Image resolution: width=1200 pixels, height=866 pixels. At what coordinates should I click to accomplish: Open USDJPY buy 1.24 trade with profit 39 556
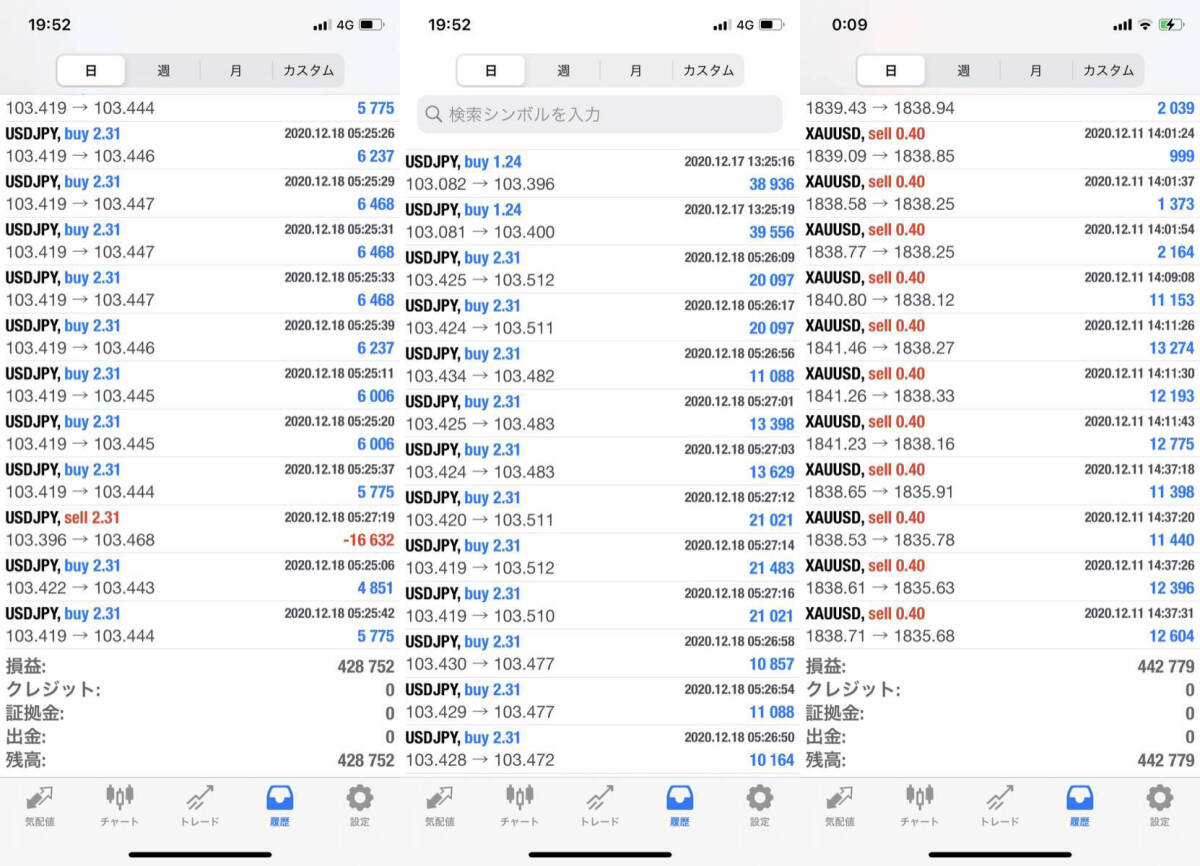tap(600, 221)
